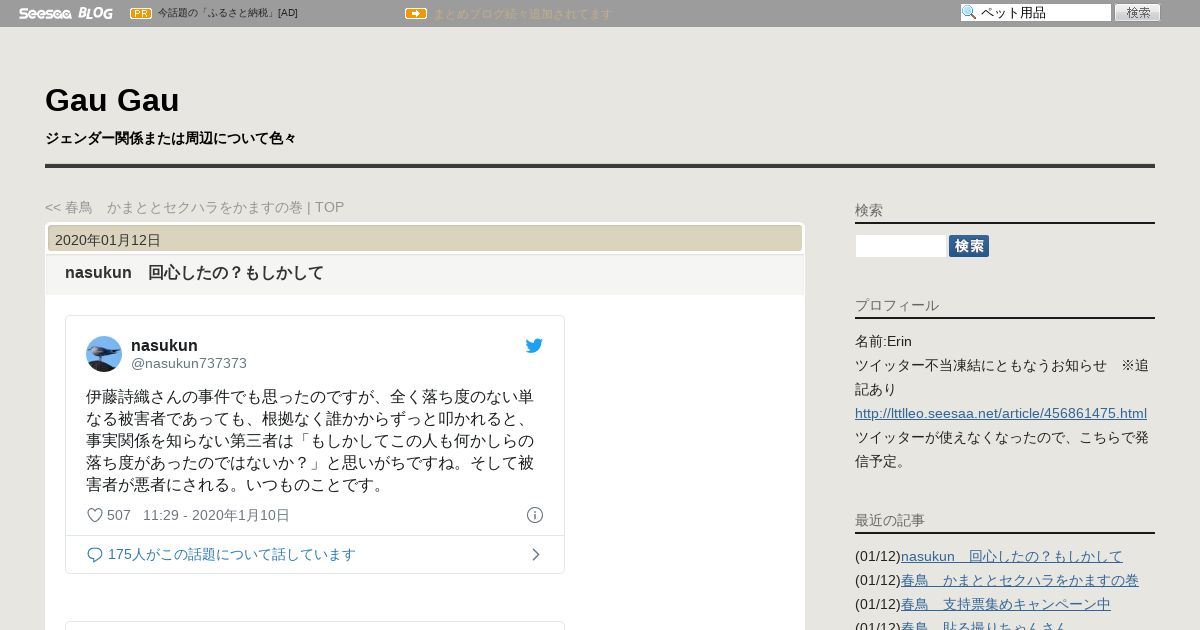Open 175人がこの話題について話しています link
Viewport: 1200px width, 630px height.
click(232, 554)
